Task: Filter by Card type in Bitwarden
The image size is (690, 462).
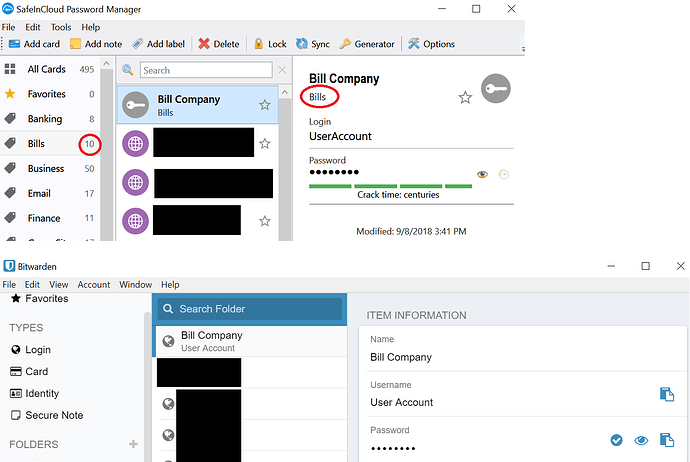Action: click(x=29, y=372)
